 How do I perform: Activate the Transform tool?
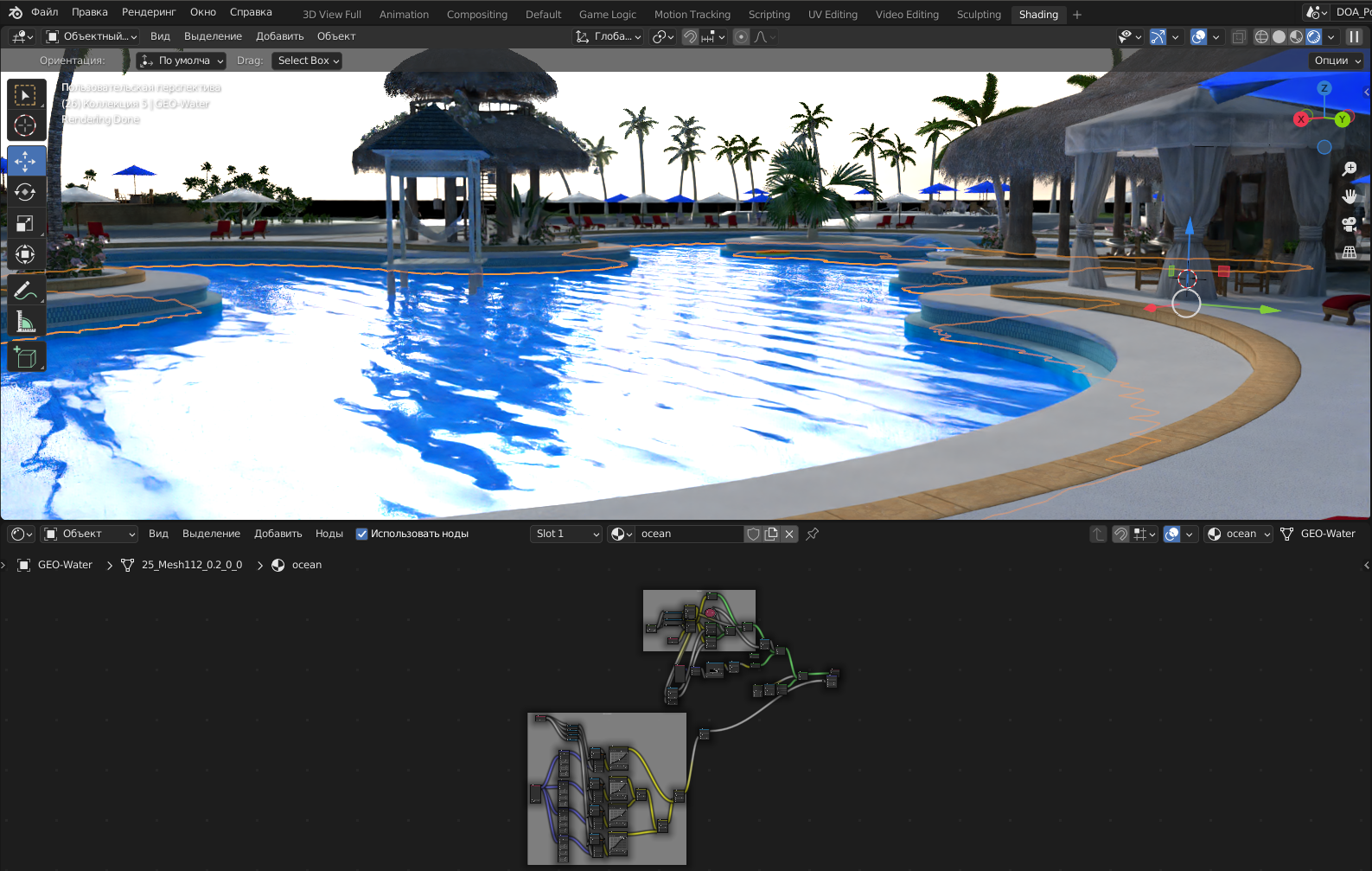pyautogui.click(x=26, y=254)
